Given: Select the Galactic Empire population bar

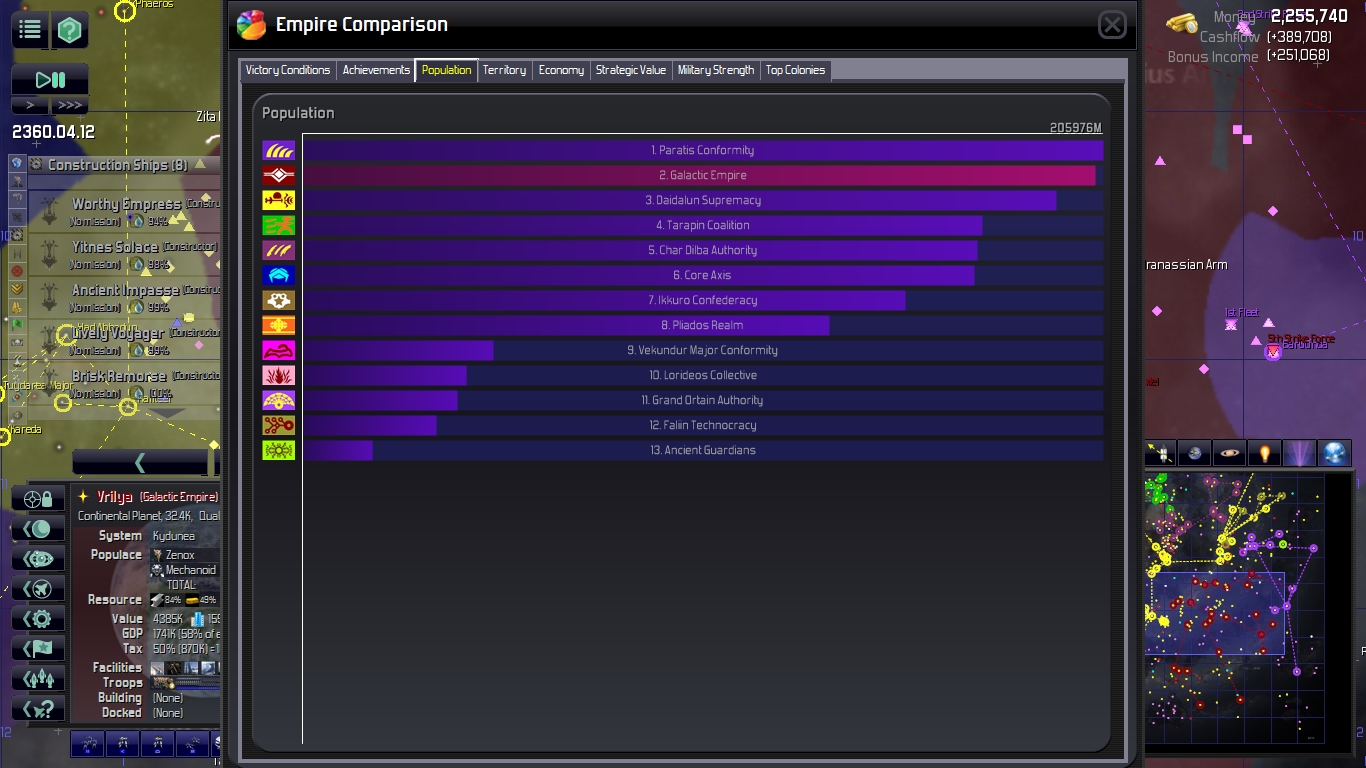Looking at the screenshot, I should pos(703,175).
